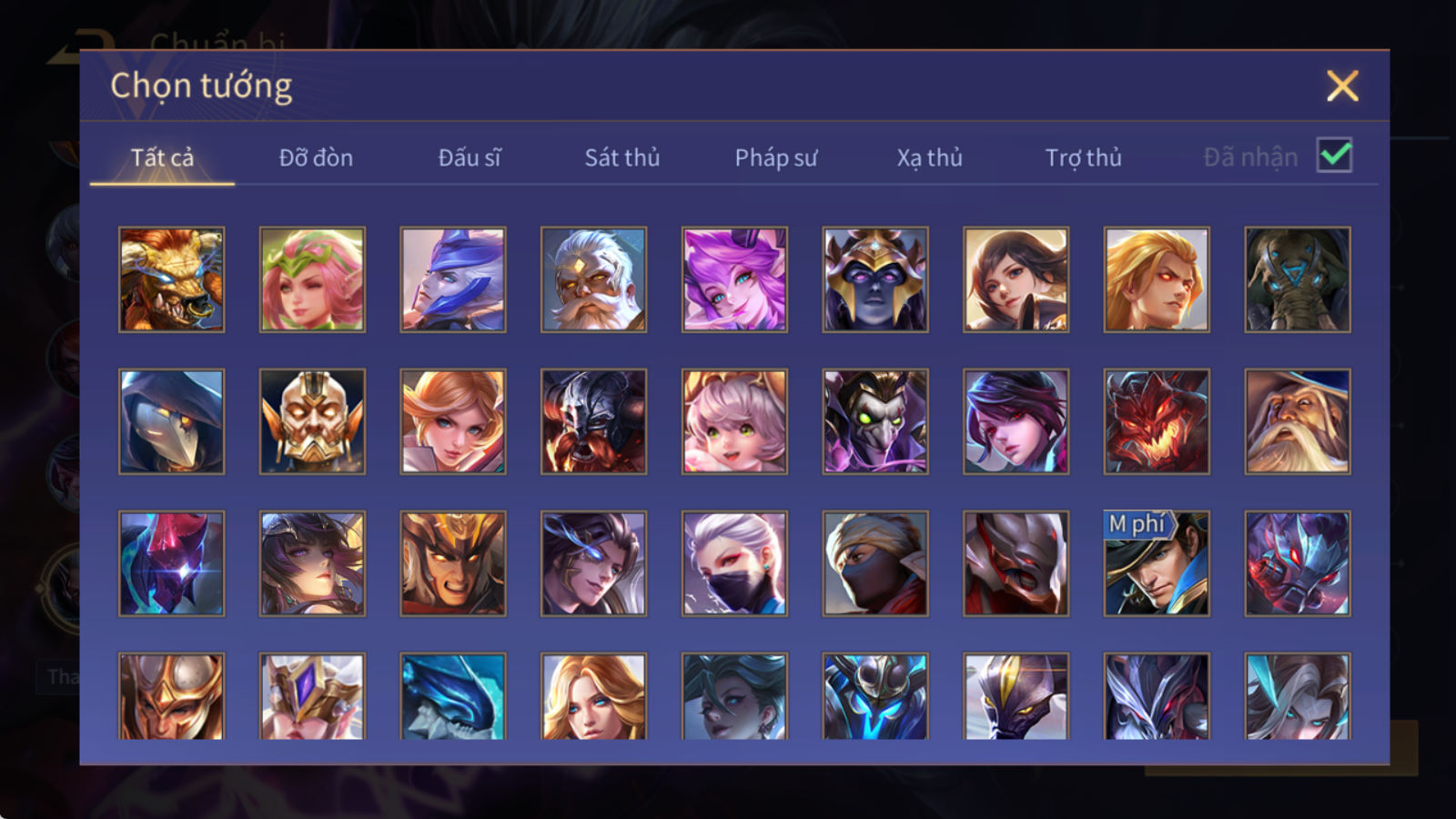The height and width of the screenshot is (819, 1456).
Task: Choose the hooded plague doctor mask hero
Action: click(171, 421)
